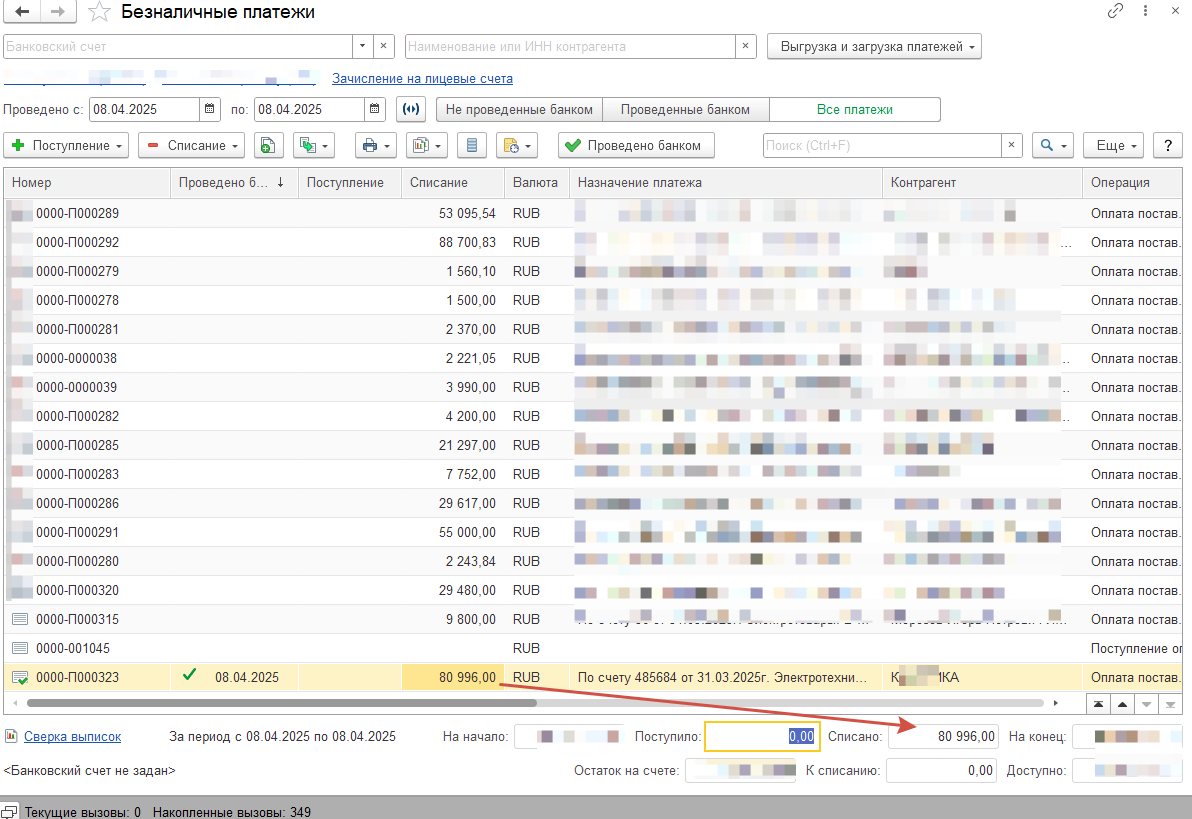Move up one row with arrow button
1192x819 pixels.
coord(1122,704)
